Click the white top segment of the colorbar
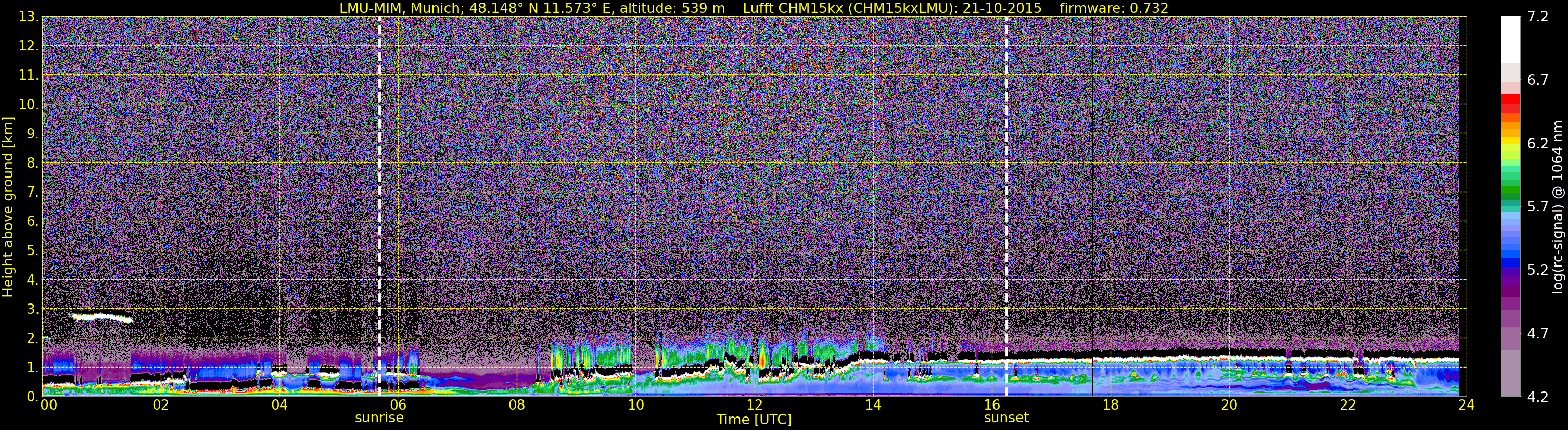Image resolution: width=1568 pixels, height=430 pixels. tap(1510, 40)
